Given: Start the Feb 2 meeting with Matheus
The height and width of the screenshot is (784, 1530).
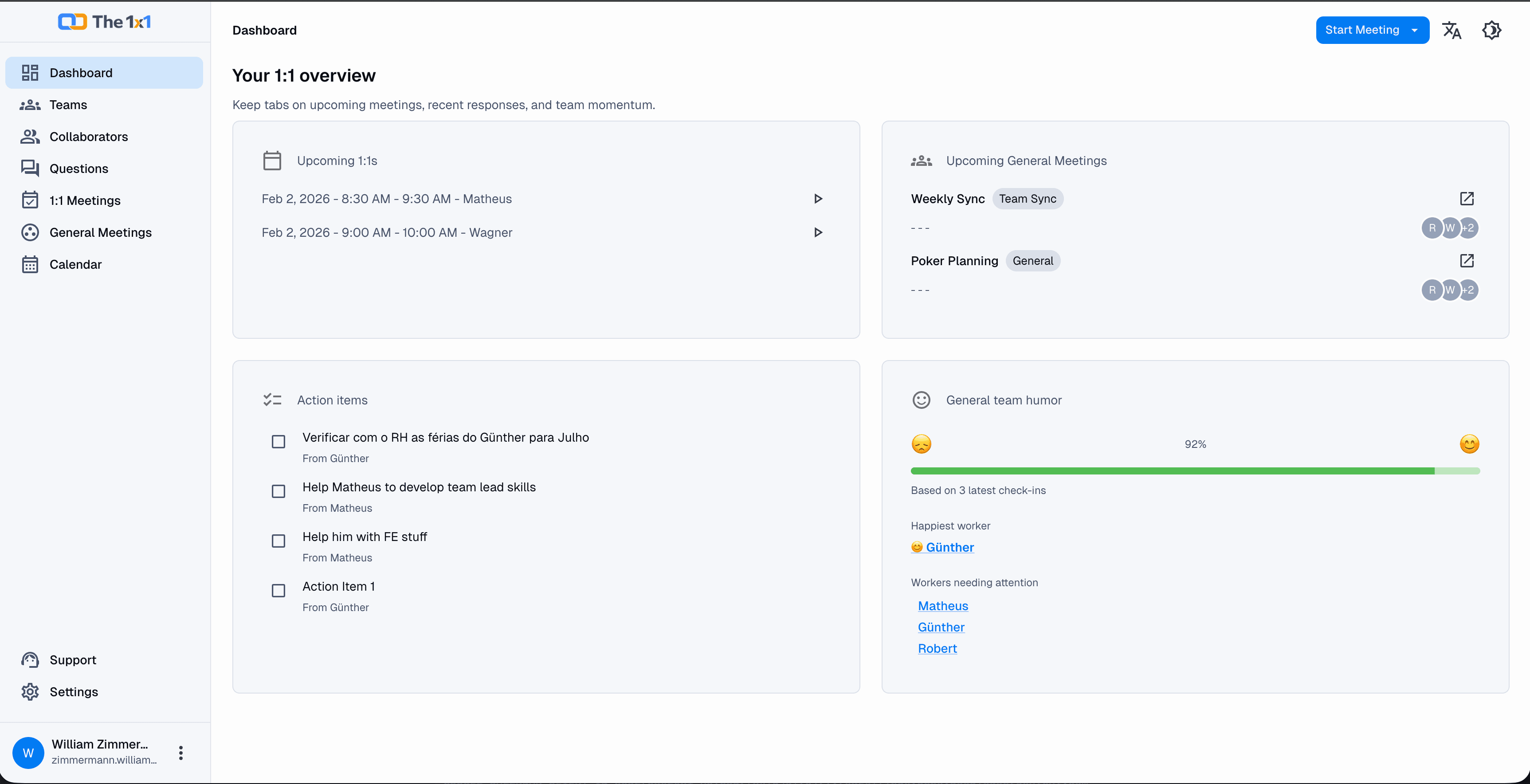Looking at the screenshot, I should point(819,199).
